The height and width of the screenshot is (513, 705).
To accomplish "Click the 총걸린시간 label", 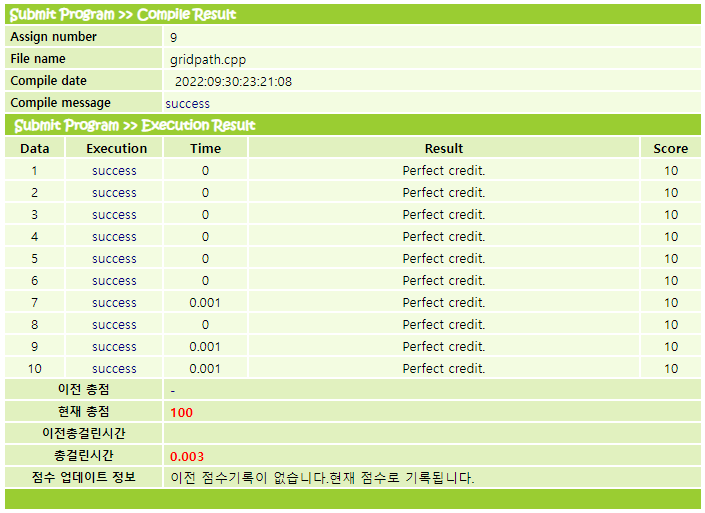I will tap(84, 455).
